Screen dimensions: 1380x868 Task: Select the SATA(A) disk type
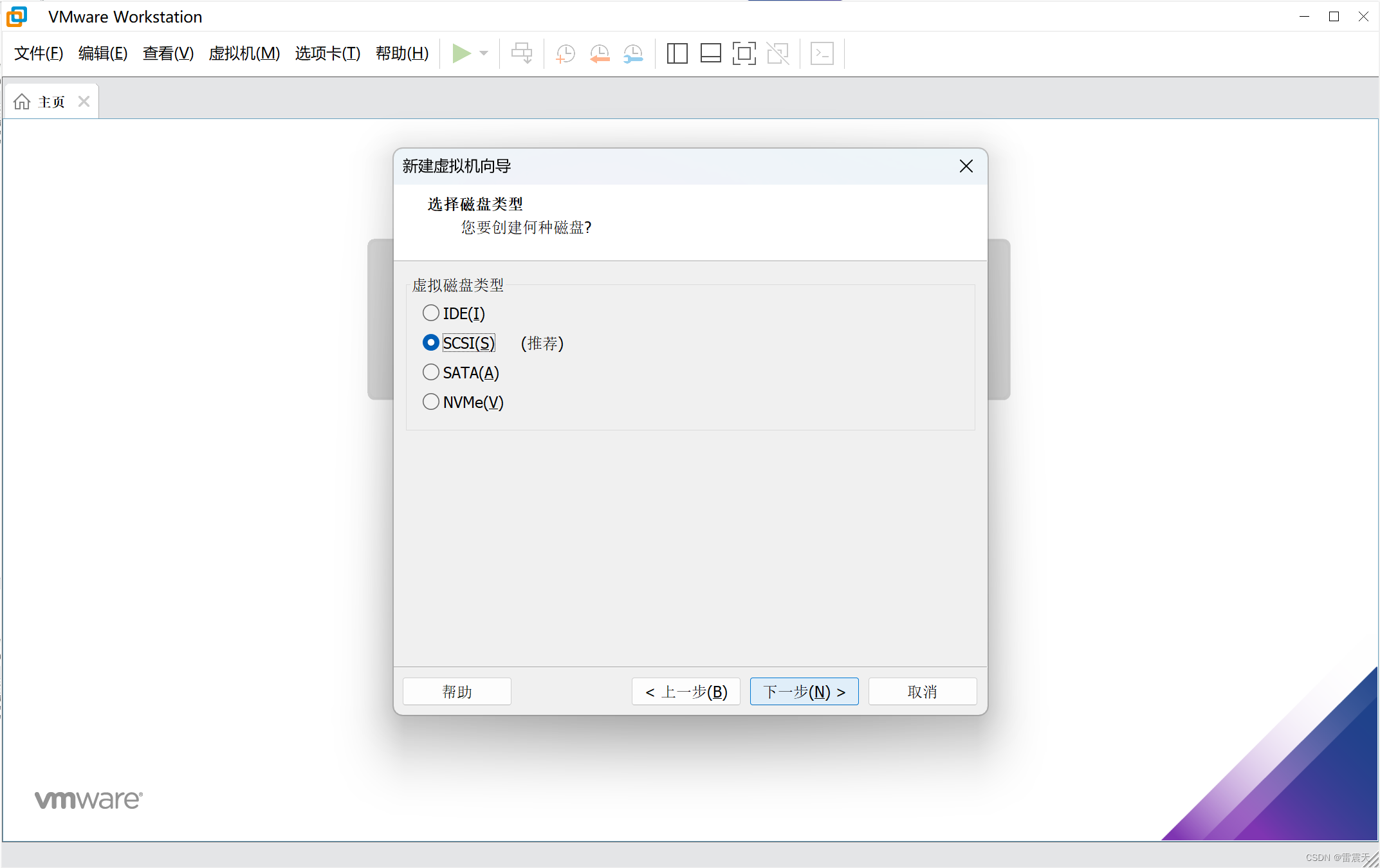pyautogui.click(x=461, y=373)
